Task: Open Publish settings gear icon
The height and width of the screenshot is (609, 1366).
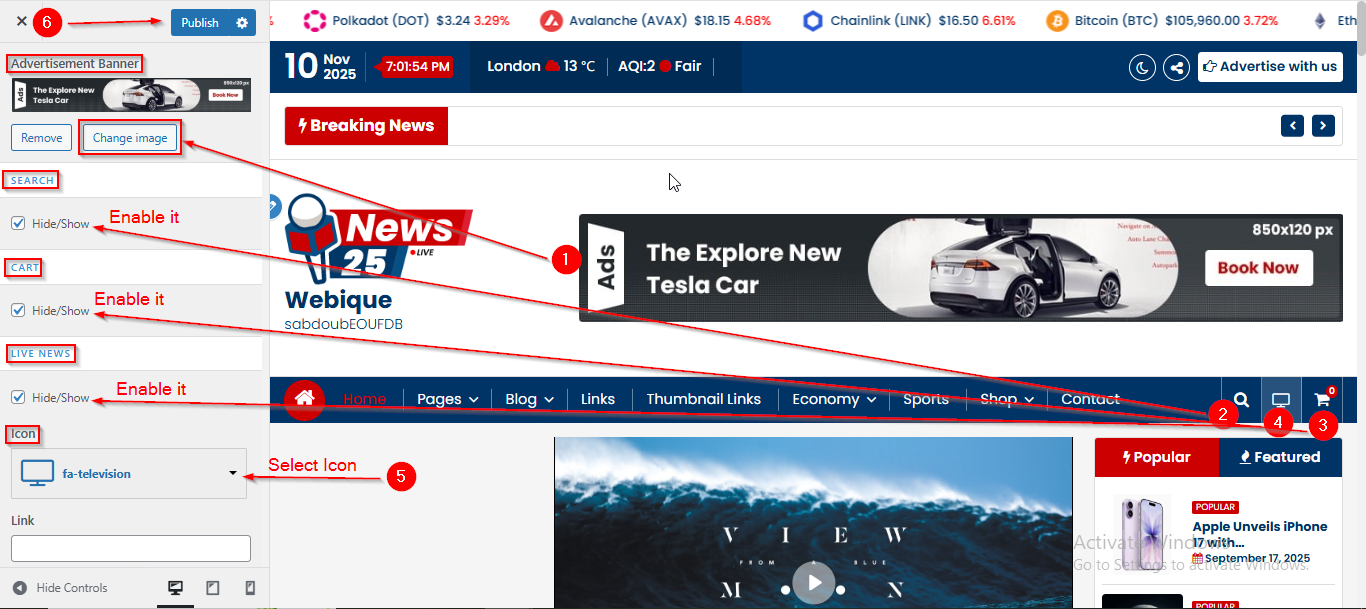Action: click(242, 23)
